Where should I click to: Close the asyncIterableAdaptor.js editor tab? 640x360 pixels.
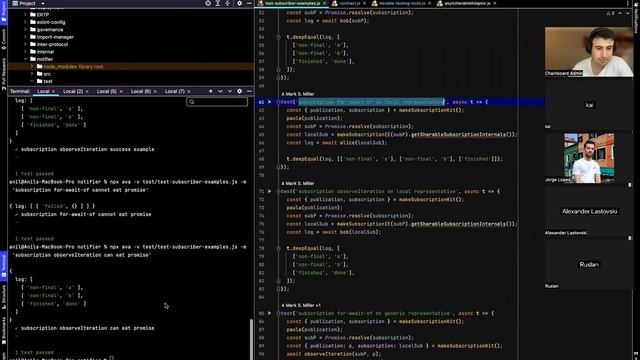pyautogui.click(x=495, y=3)
